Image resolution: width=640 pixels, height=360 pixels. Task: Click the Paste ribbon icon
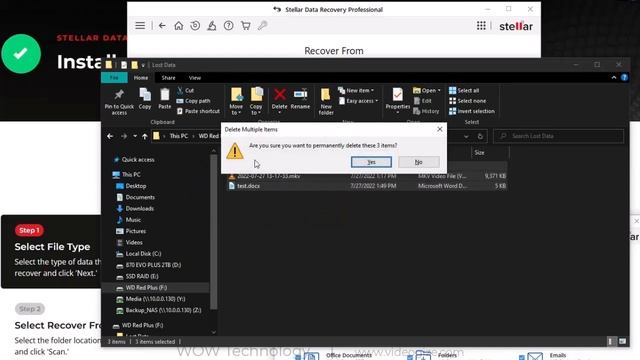click(x=165, y=99)
